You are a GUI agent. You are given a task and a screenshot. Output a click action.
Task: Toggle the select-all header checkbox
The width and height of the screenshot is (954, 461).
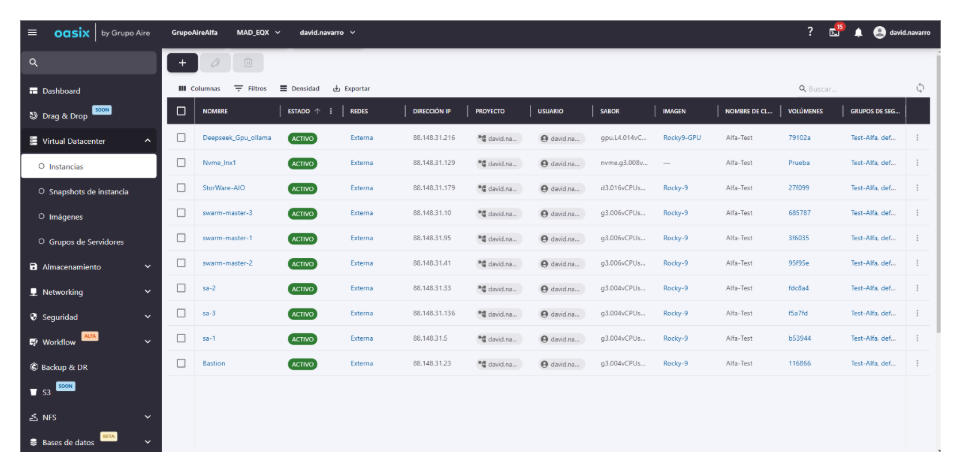click(x=181, y=111)
